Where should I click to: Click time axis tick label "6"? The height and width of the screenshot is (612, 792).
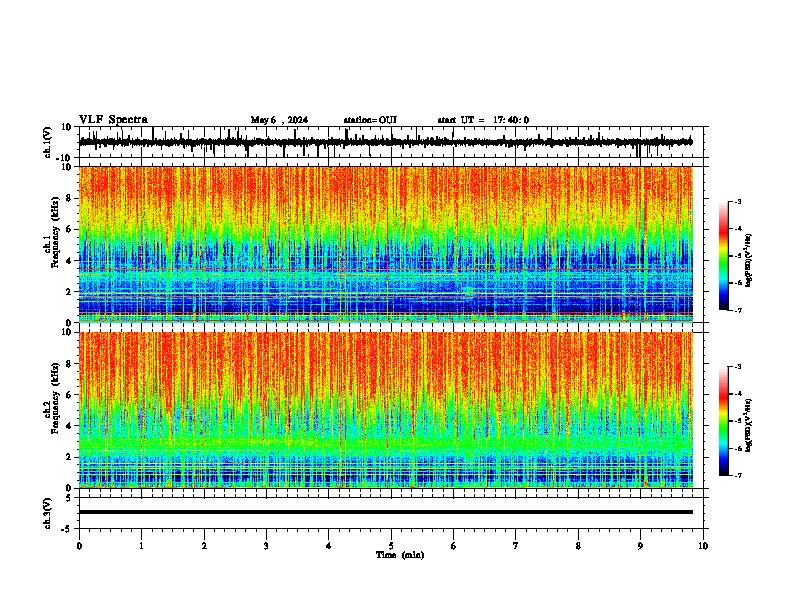[454, 546]
